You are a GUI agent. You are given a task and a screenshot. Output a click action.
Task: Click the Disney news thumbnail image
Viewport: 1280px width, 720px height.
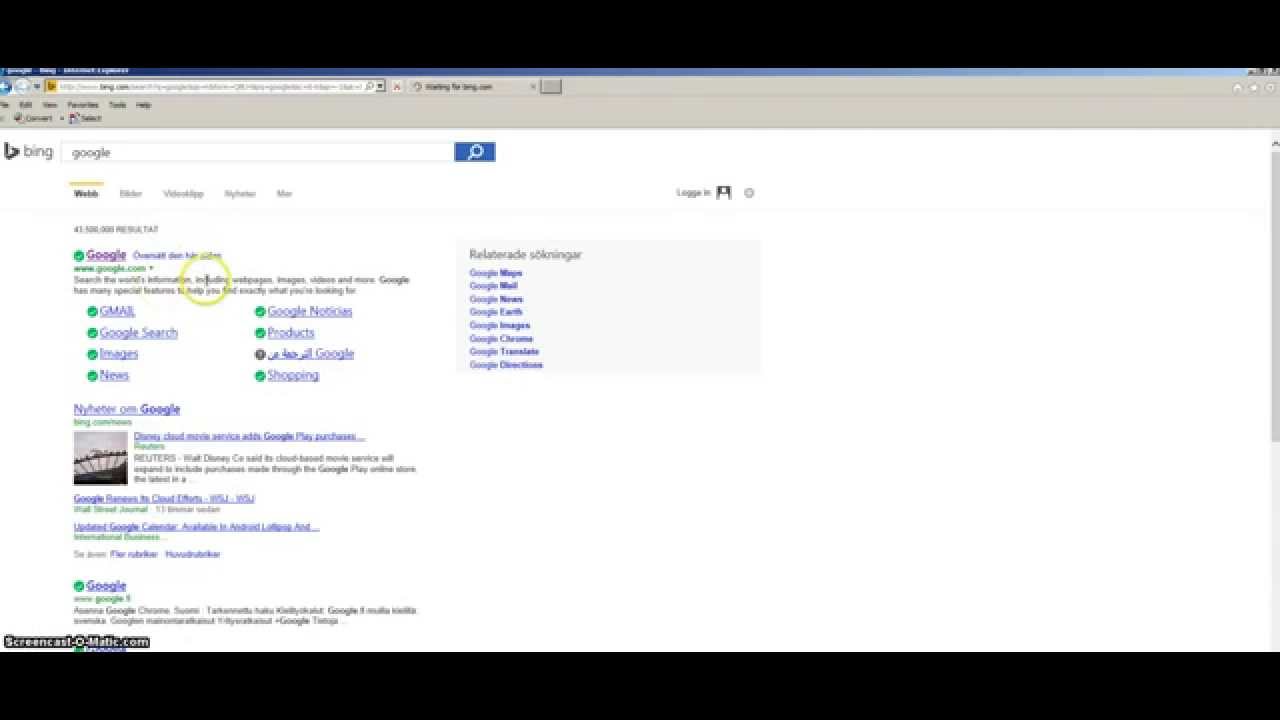point(100,458)
